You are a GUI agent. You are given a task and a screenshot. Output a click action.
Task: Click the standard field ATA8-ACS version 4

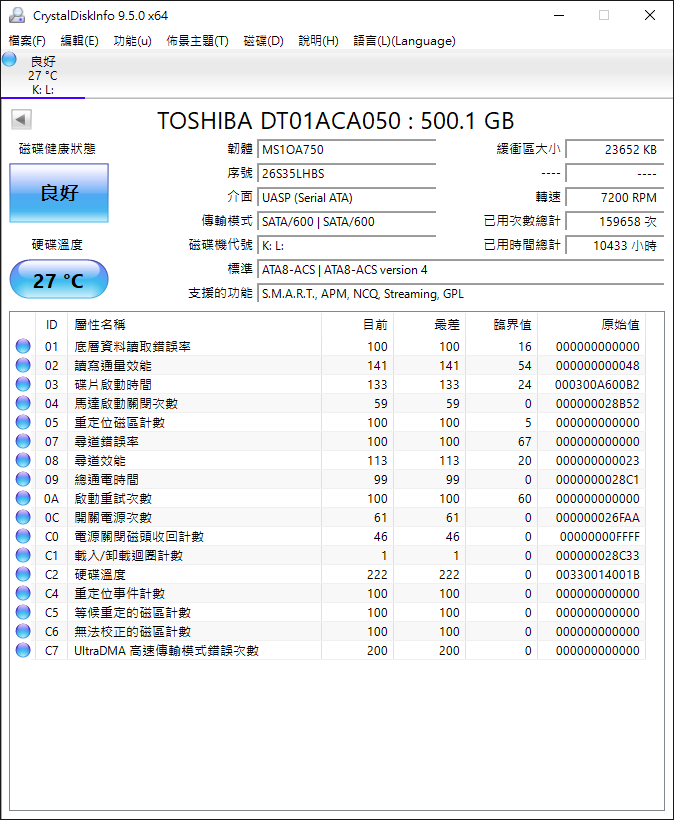click(461, 270)
